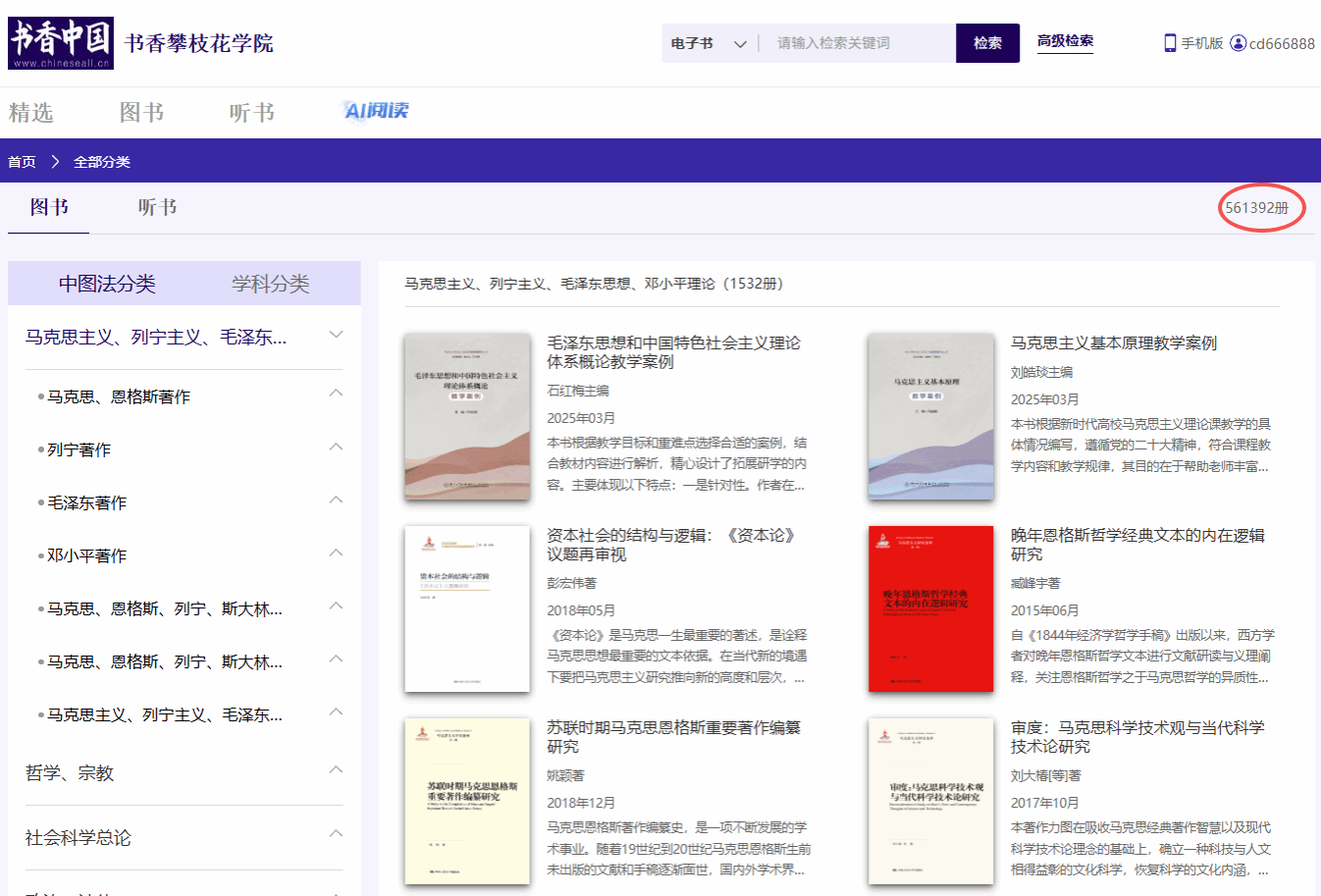Click the 检索 search button
1321x896 pixels.
[x=987, y=43]
